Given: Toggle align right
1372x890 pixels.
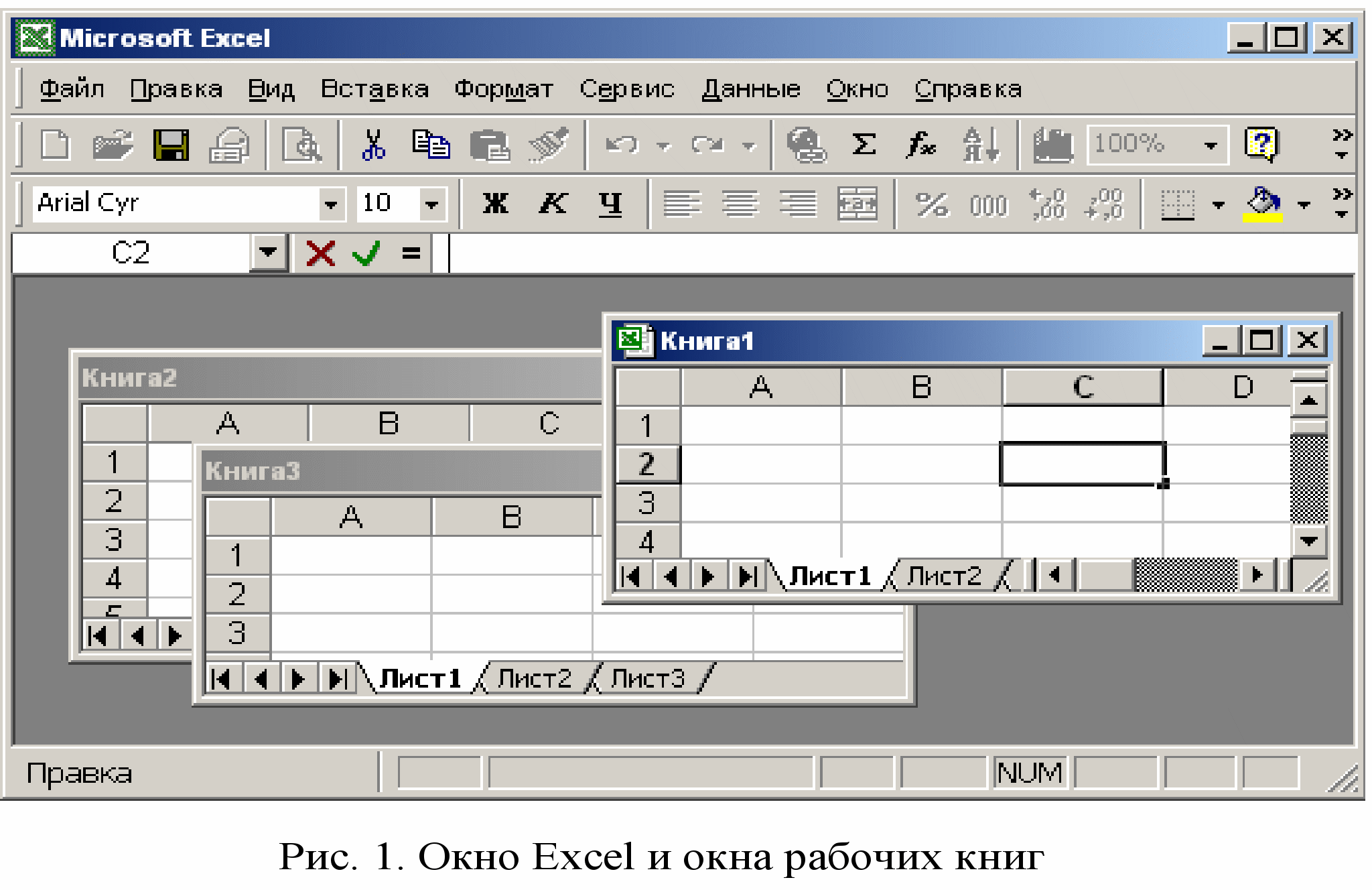Looking at the screenshot, I should [x=799, y=204].
